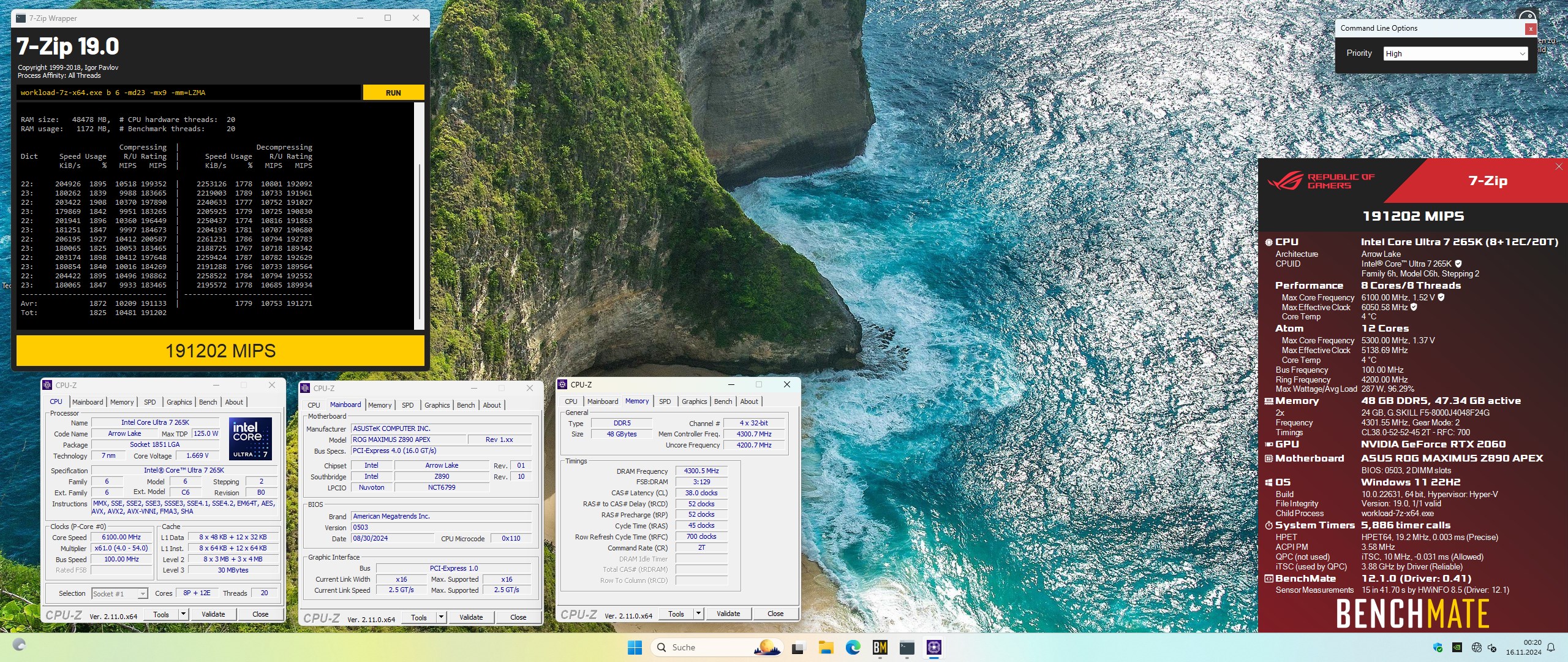1568x662 pixels.
Task: Click the GPU section icon in BenchMate
Action: coord(1269,444)
